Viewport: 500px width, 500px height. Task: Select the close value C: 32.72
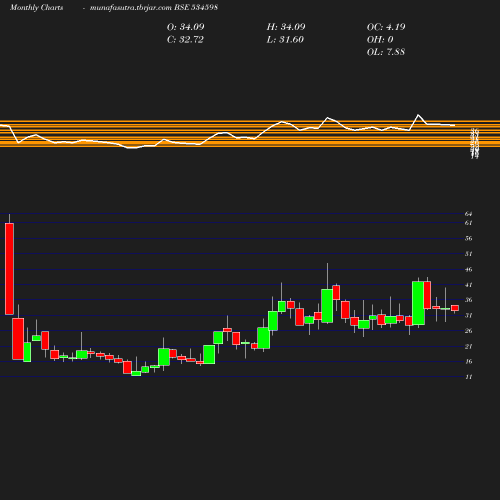[185, 40]
